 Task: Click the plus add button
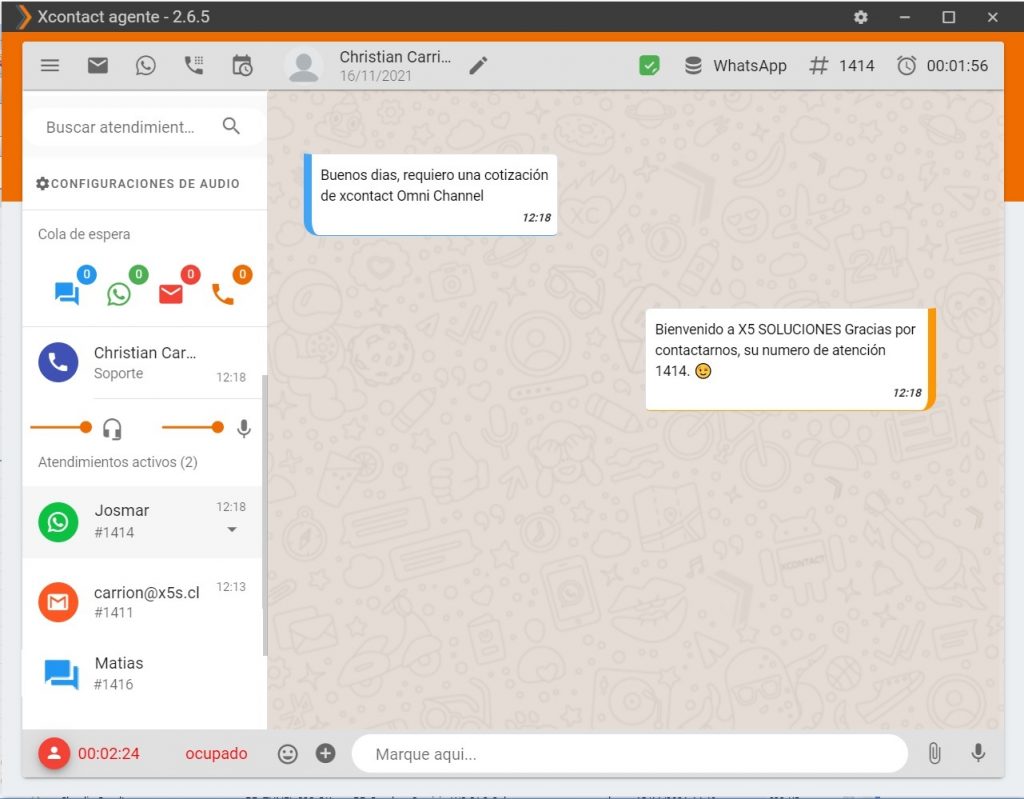click(x=325, y=753)
